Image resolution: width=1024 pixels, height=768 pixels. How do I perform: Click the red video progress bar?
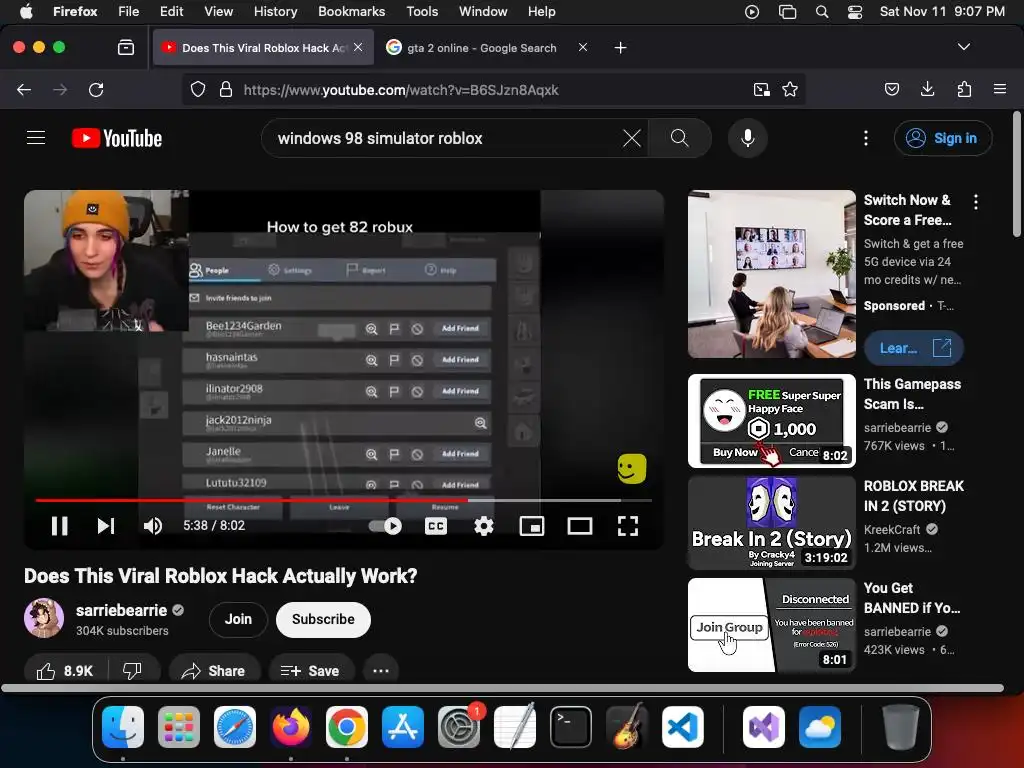(x=251, y=500)
